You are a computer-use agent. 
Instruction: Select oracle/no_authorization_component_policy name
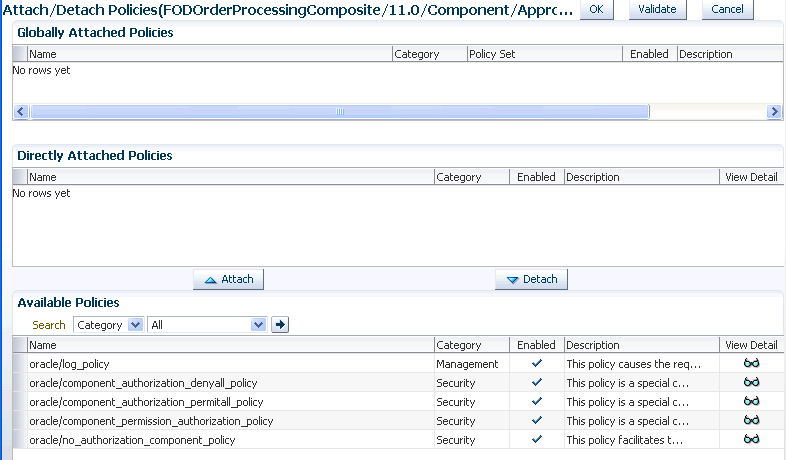[132, 440]
